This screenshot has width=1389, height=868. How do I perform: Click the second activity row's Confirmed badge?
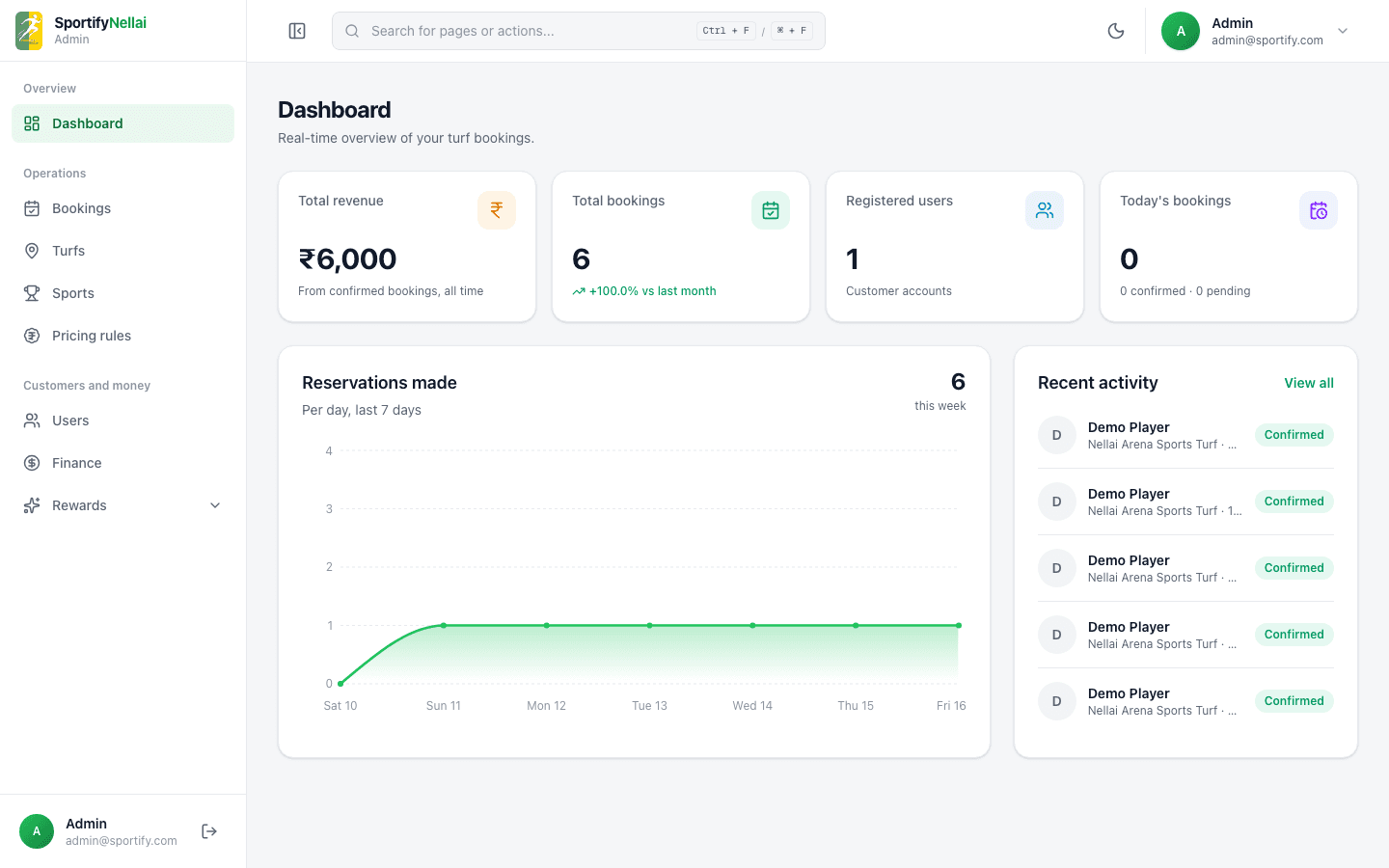click(1294, 502)
